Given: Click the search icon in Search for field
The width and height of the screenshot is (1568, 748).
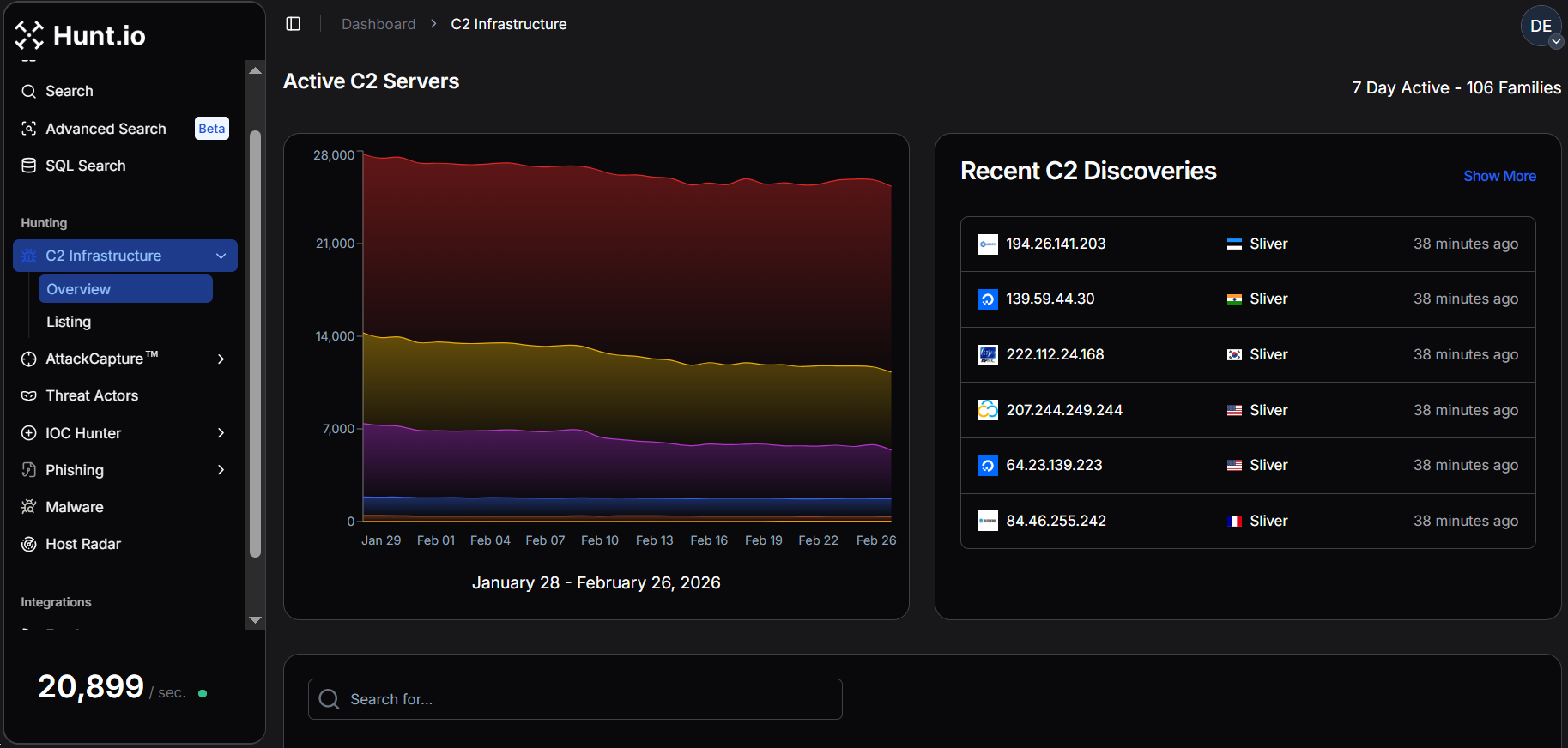Looking at the screenshot, I should pos(329,699).
